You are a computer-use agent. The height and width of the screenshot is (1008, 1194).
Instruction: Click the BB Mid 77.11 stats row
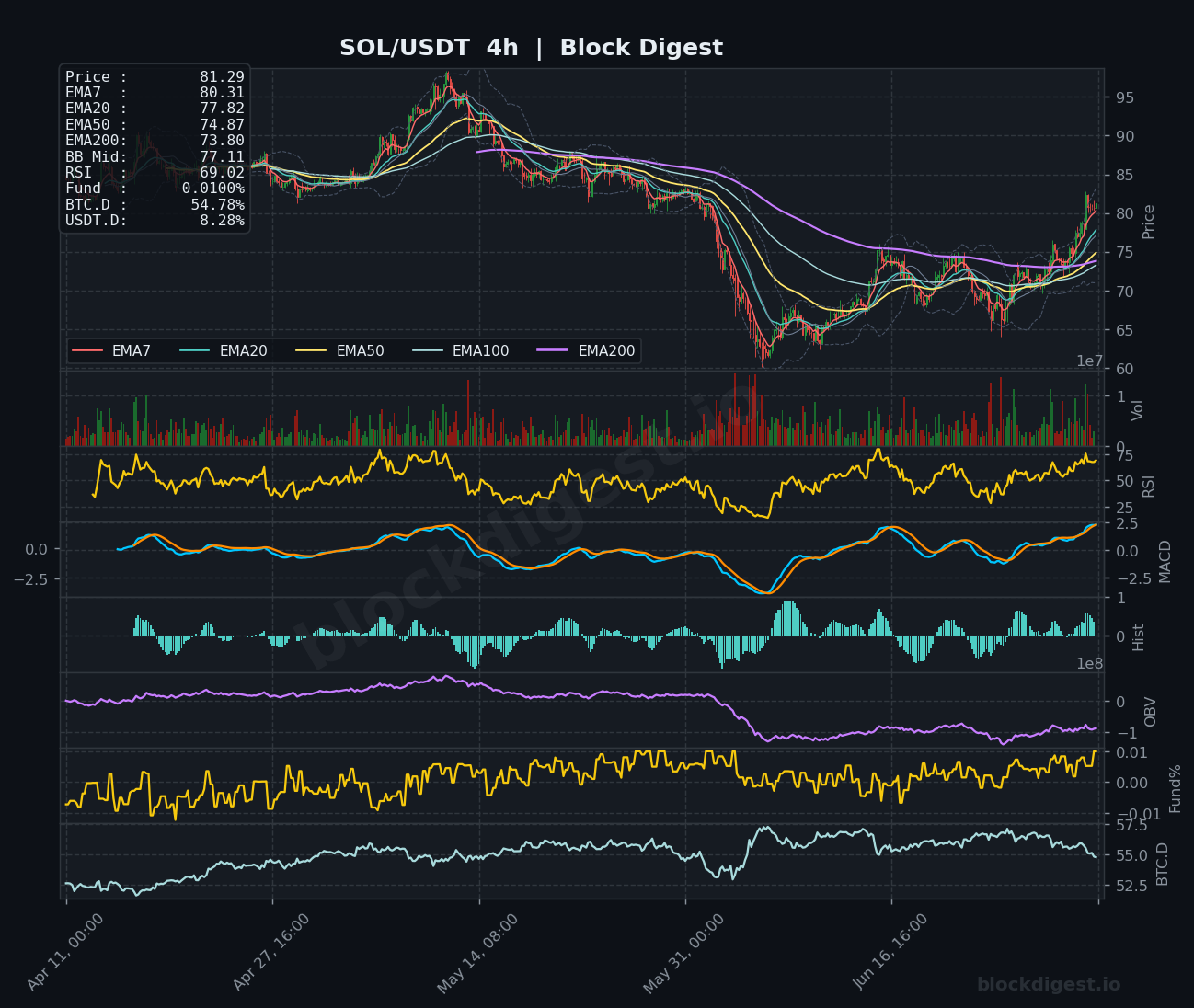coord(155,156)
